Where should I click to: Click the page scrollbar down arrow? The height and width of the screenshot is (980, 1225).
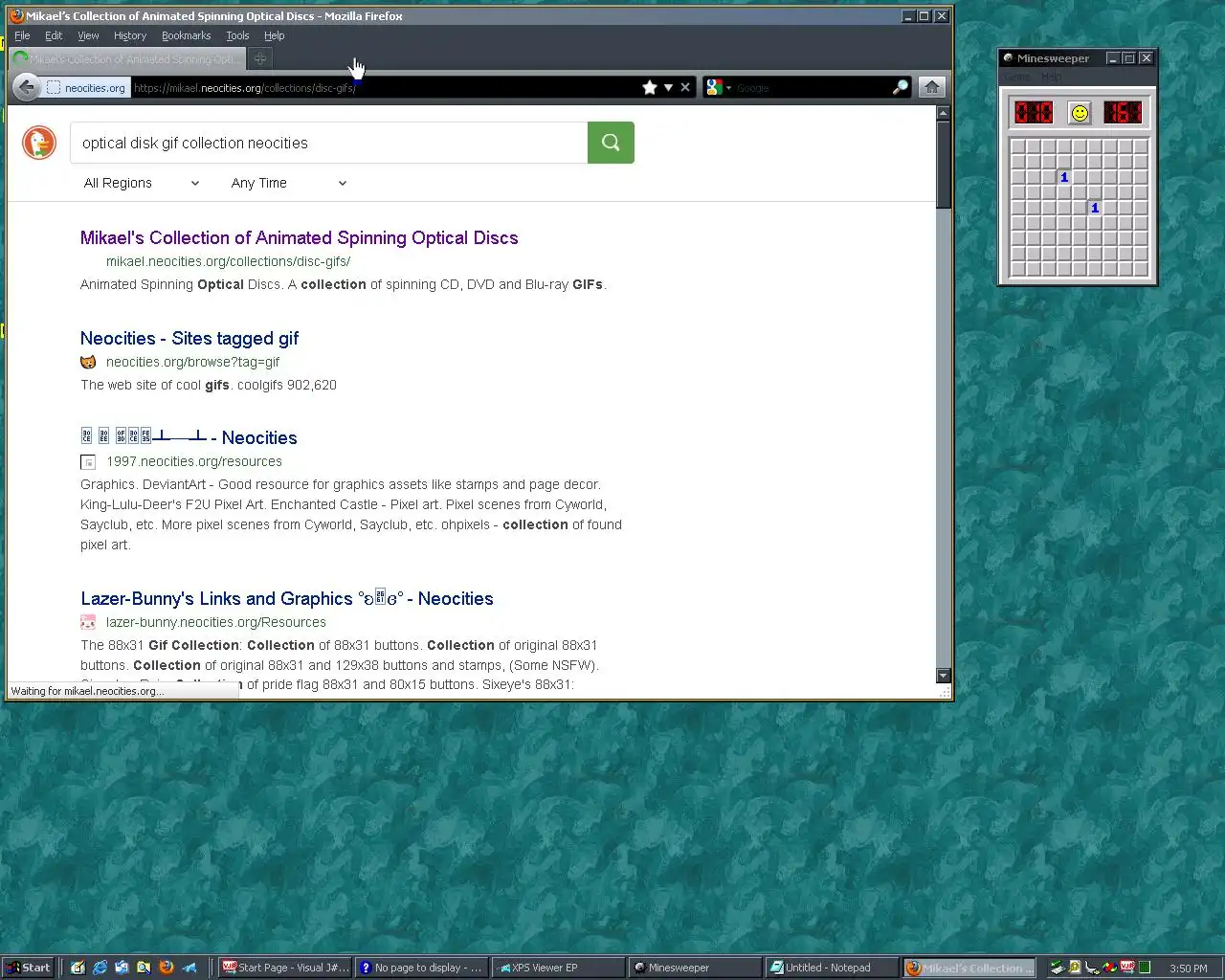[944, 676]
